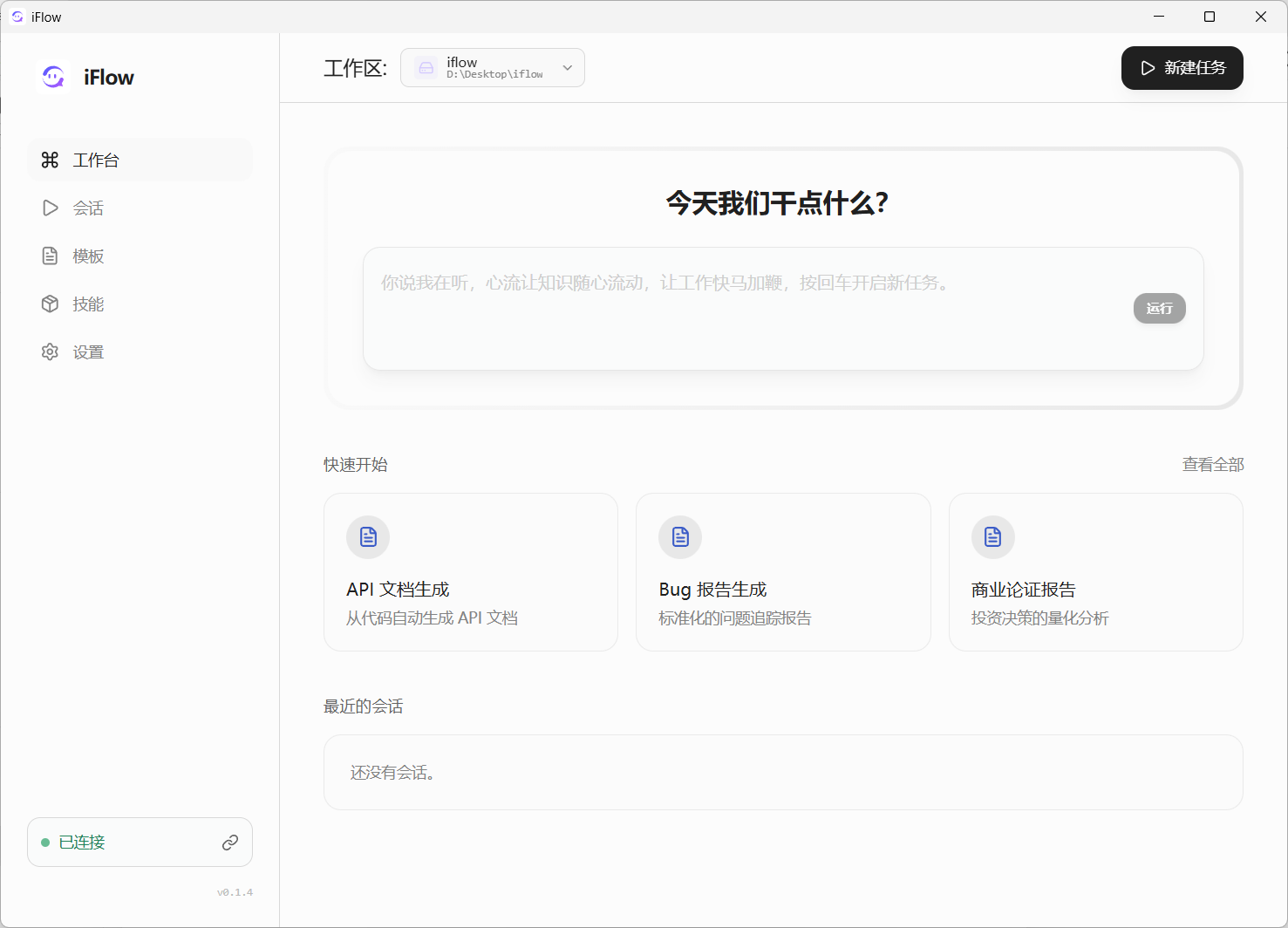Expand the workspace dropdown chevron
This screenshot has height=928, width=1288.
568,68
